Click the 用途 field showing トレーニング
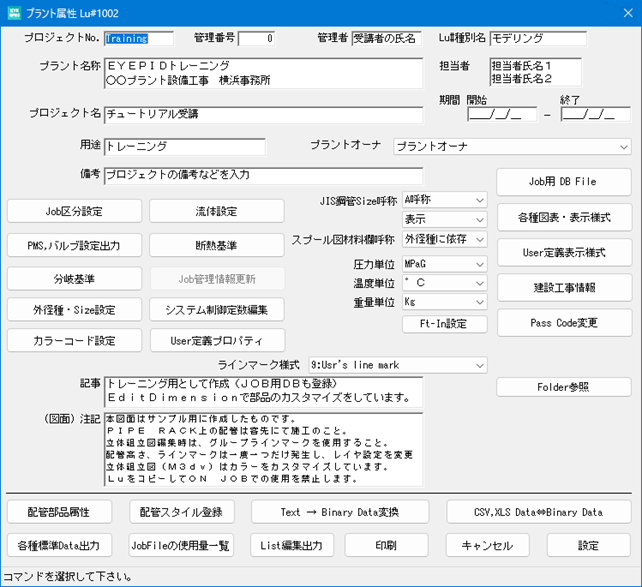Image resolution: width=642 pixels, height=587 pixels. (x=185, y=147)
